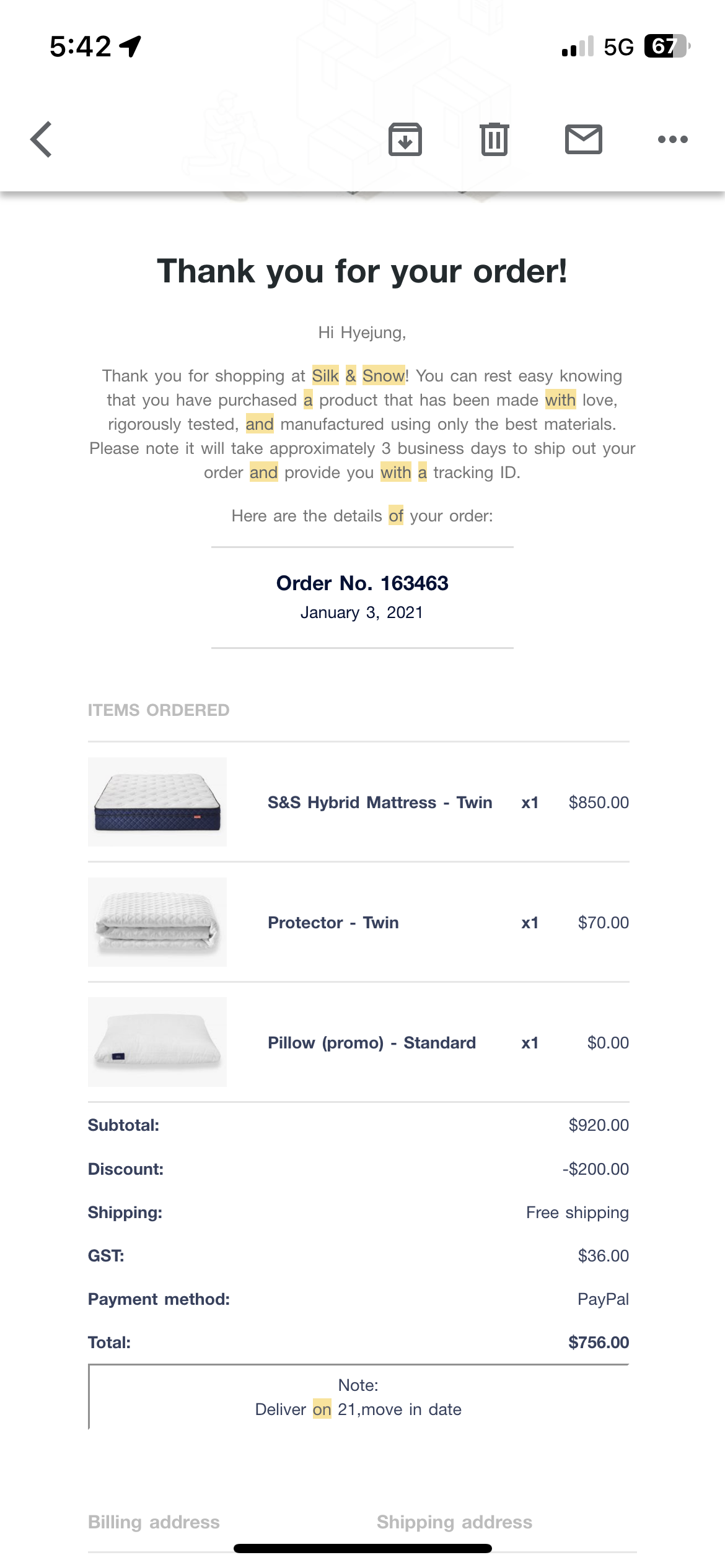The width and height of the screenshot is (725, 1568).
Task: Tap the battery level indicator
Action: pyautogui.click(x=667, y=46)
